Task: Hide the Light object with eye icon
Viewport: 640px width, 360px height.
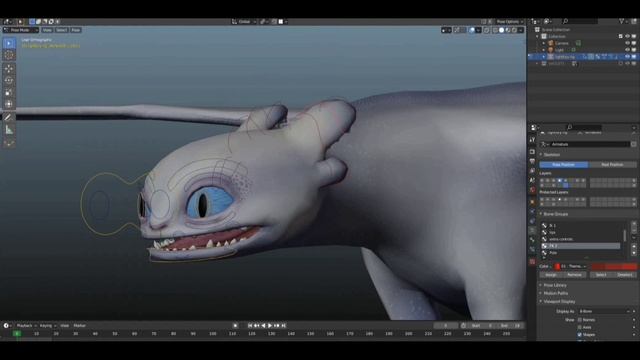Action: pos(627,50)
